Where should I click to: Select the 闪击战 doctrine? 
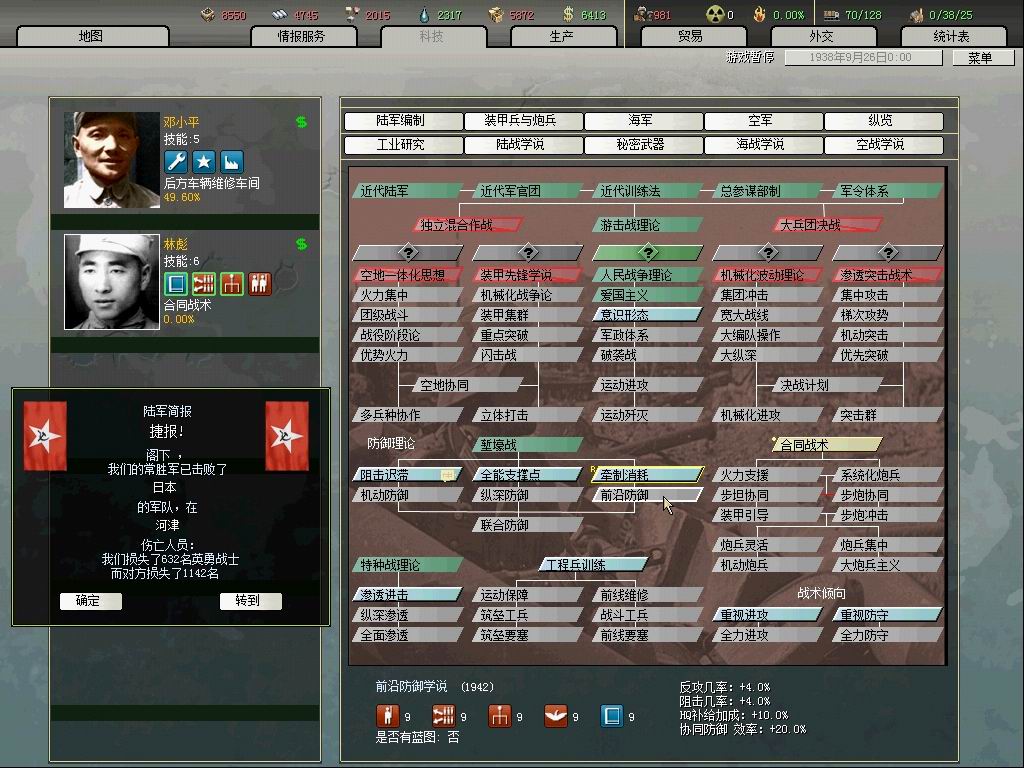[528, 355]
